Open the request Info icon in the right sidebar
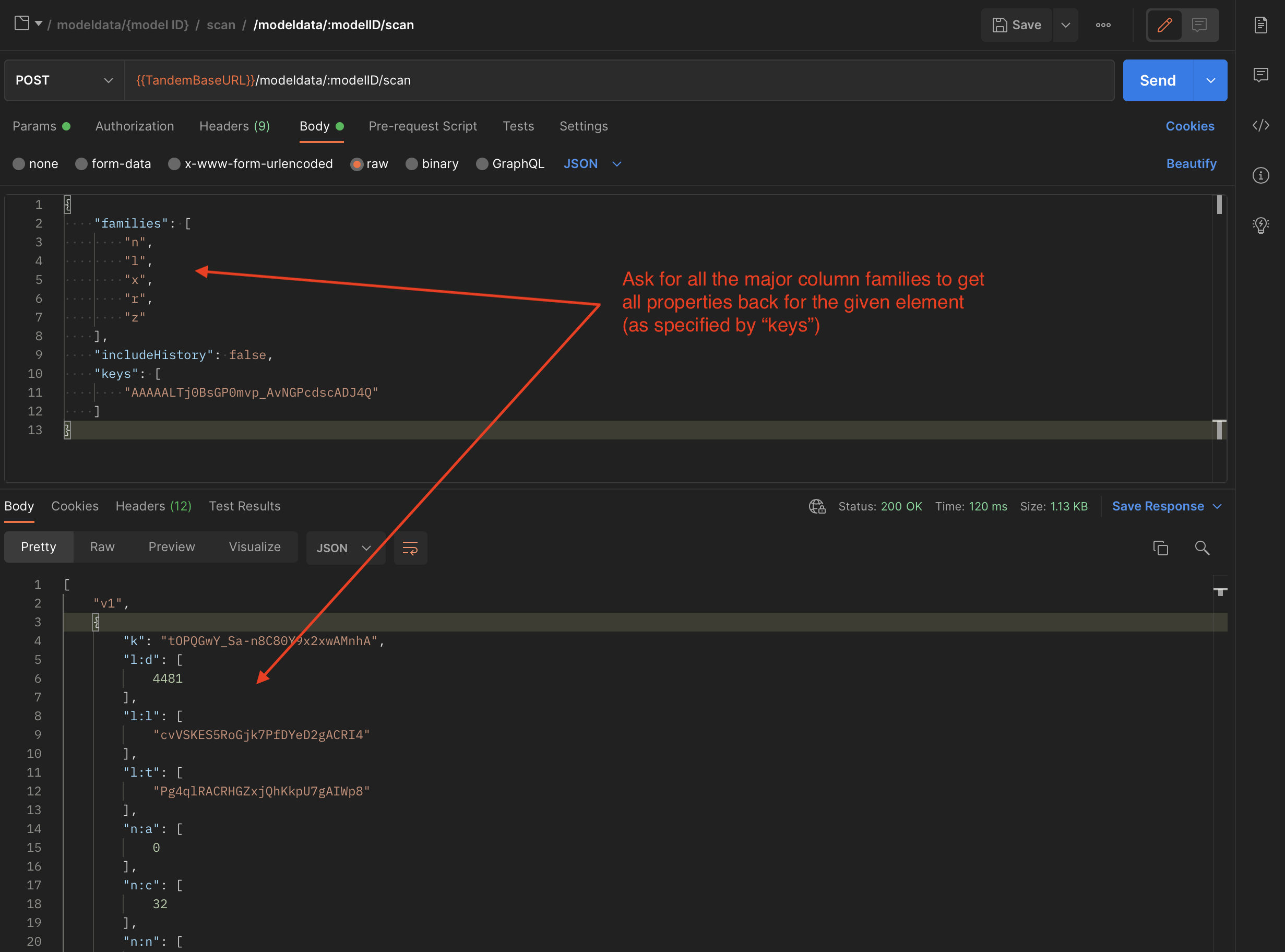The height and width of the screenshot is (952, 1285). [x=1261, y=175]
